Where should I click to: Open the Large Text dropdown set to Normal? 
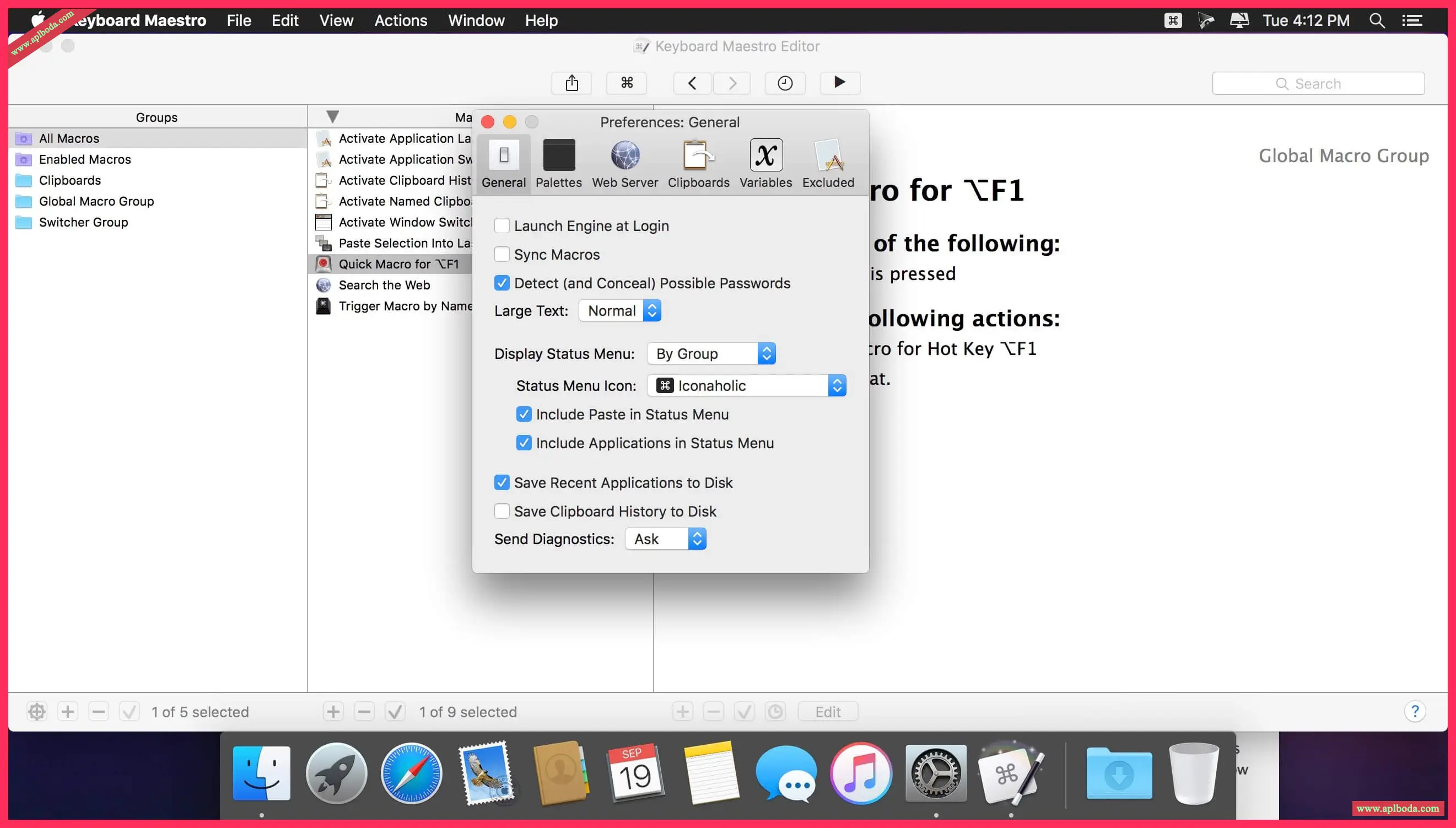[x=619, y=311]
